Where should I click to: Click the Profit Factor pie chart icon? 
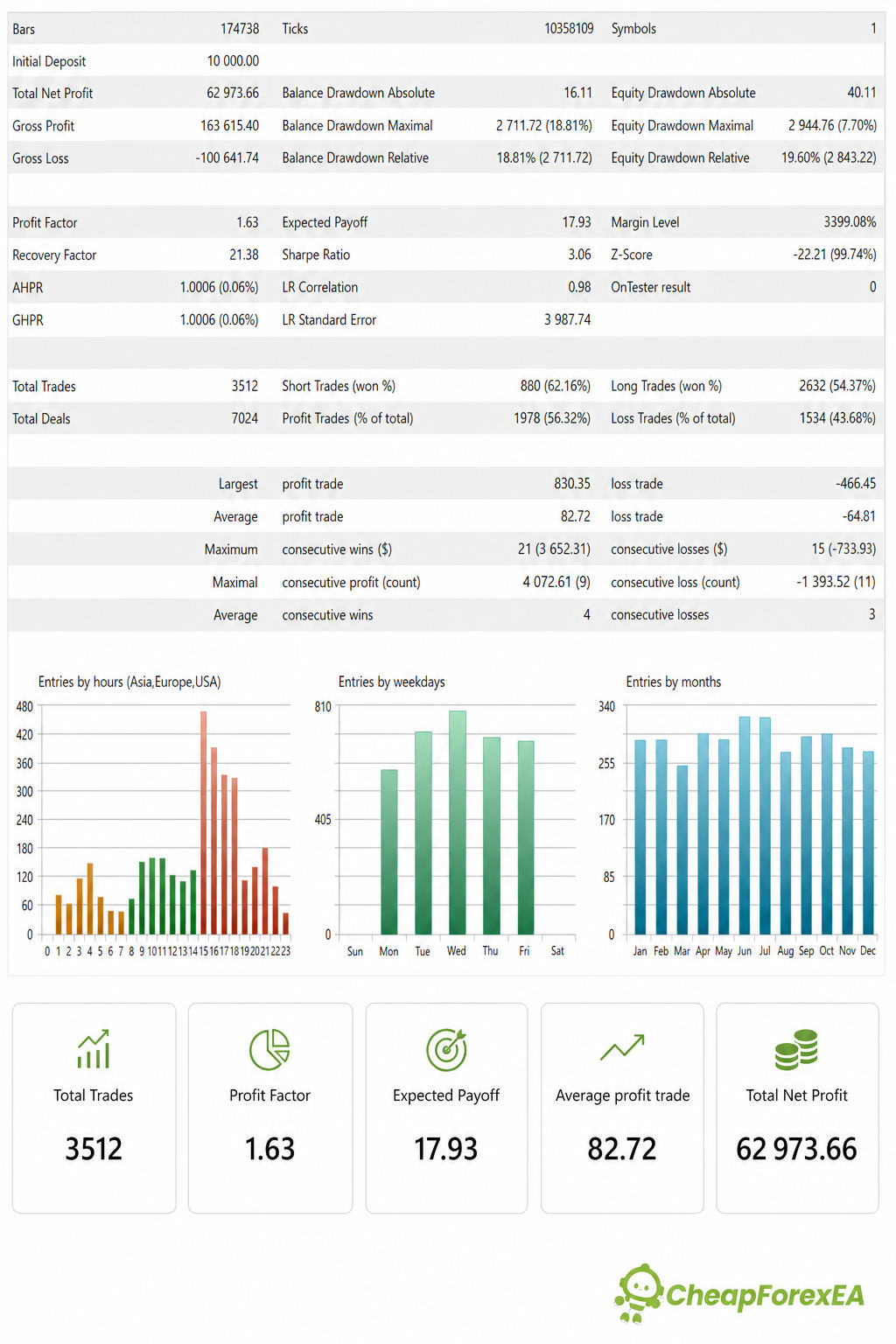click(269, 1049)
